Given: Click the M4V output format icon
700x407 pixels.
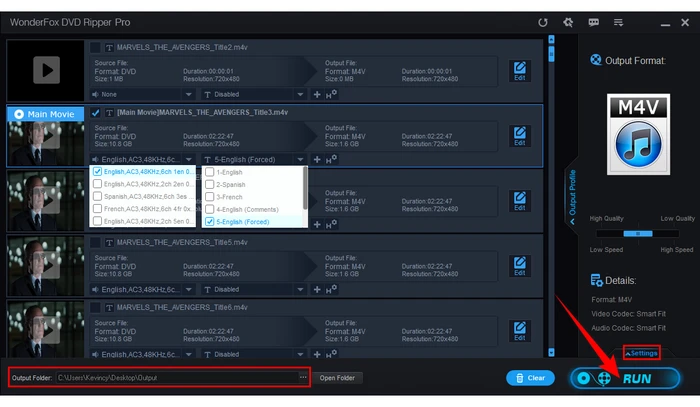Looking at the screenshot, I should (x=638, y=134).
